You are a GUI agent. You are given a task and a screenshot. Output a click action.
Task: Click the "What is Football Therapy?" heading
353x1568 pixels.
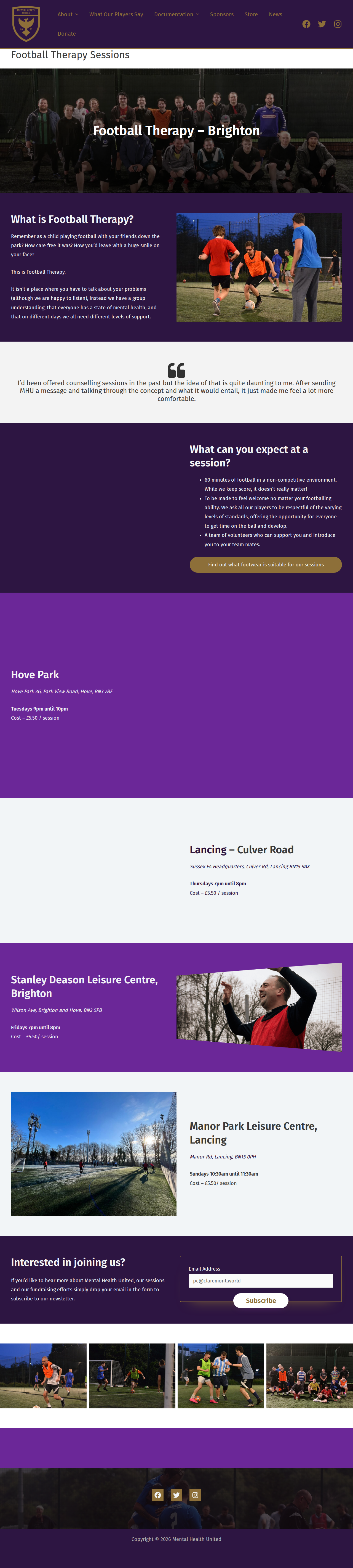click(x=72, y=219)
